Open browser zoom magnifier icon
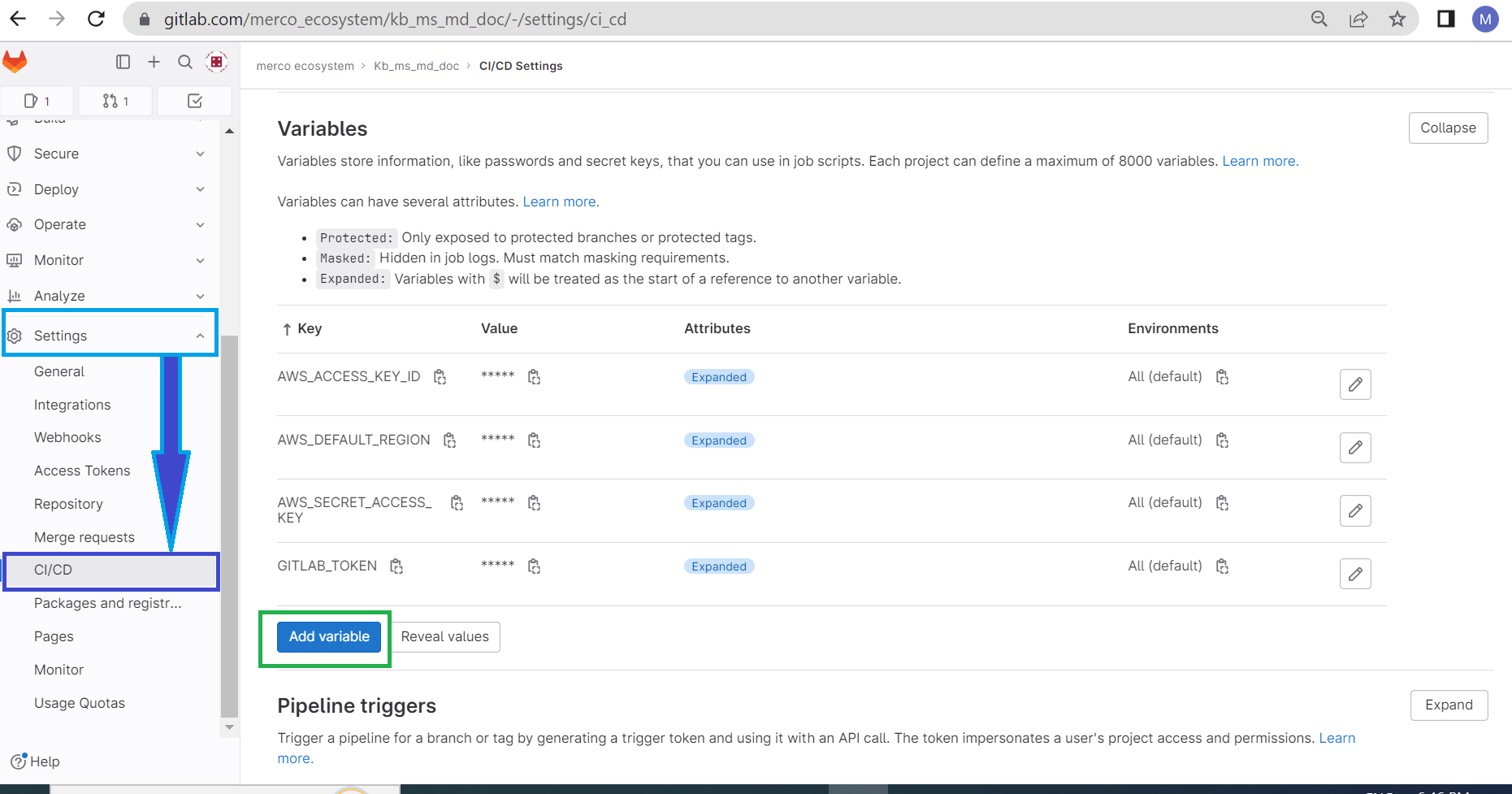 click(1319, 19)
